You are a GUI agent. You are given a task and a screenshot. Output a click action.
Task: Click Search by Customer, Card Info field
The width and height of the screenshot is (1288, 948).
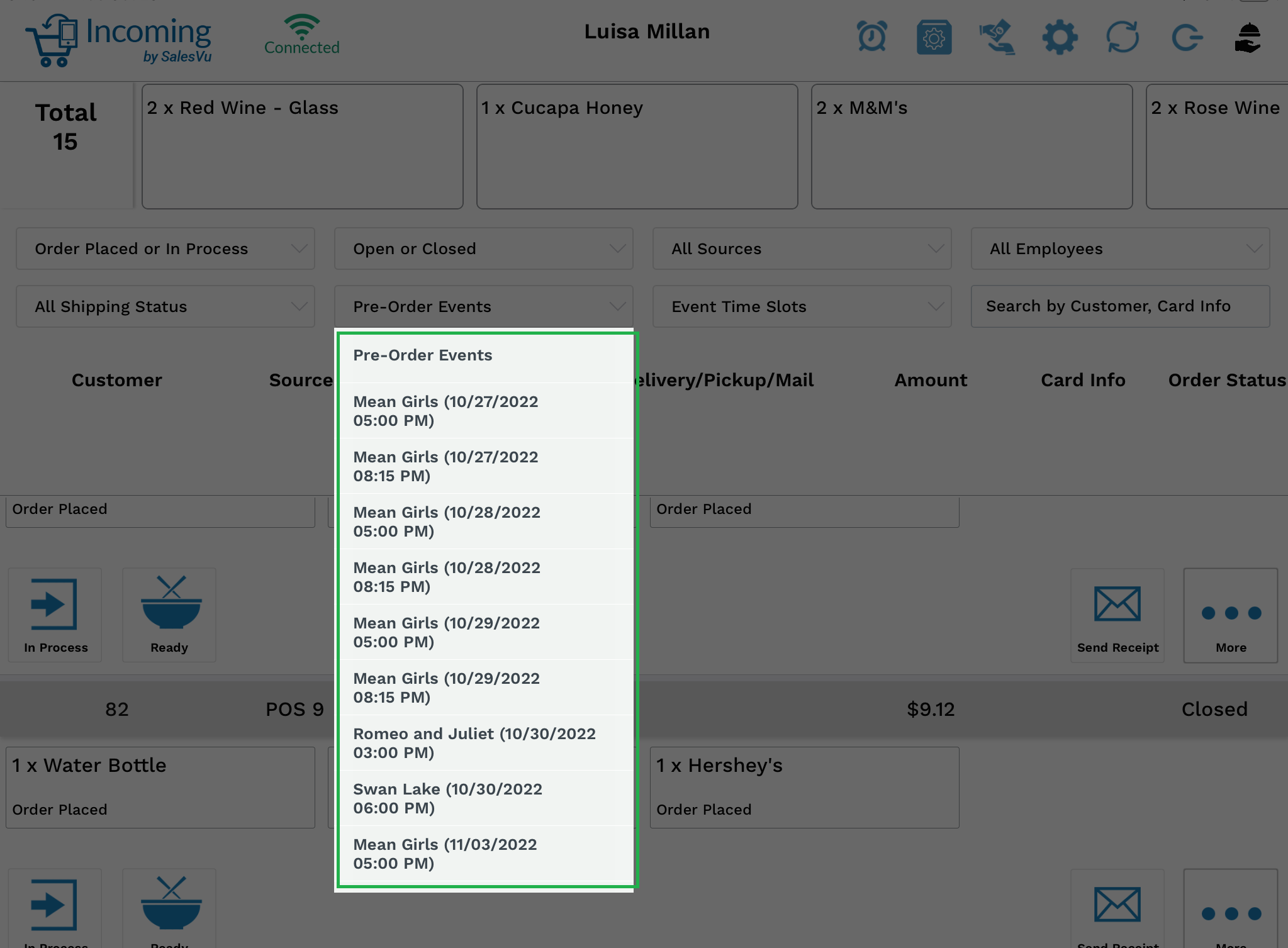[1121, 306]
